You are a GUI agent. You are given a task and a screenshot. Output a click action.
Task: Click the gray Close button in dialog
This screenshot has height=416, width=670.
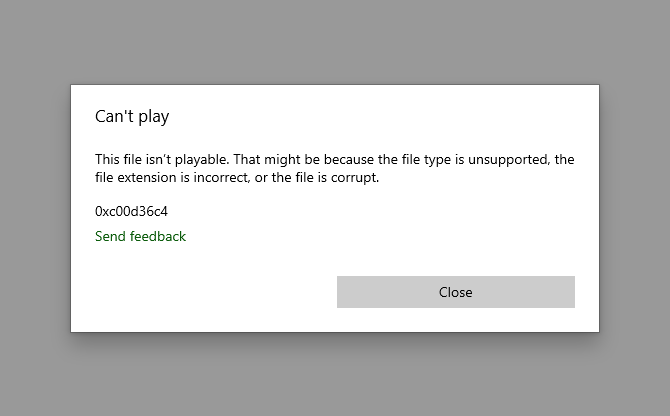coord(455,292)
